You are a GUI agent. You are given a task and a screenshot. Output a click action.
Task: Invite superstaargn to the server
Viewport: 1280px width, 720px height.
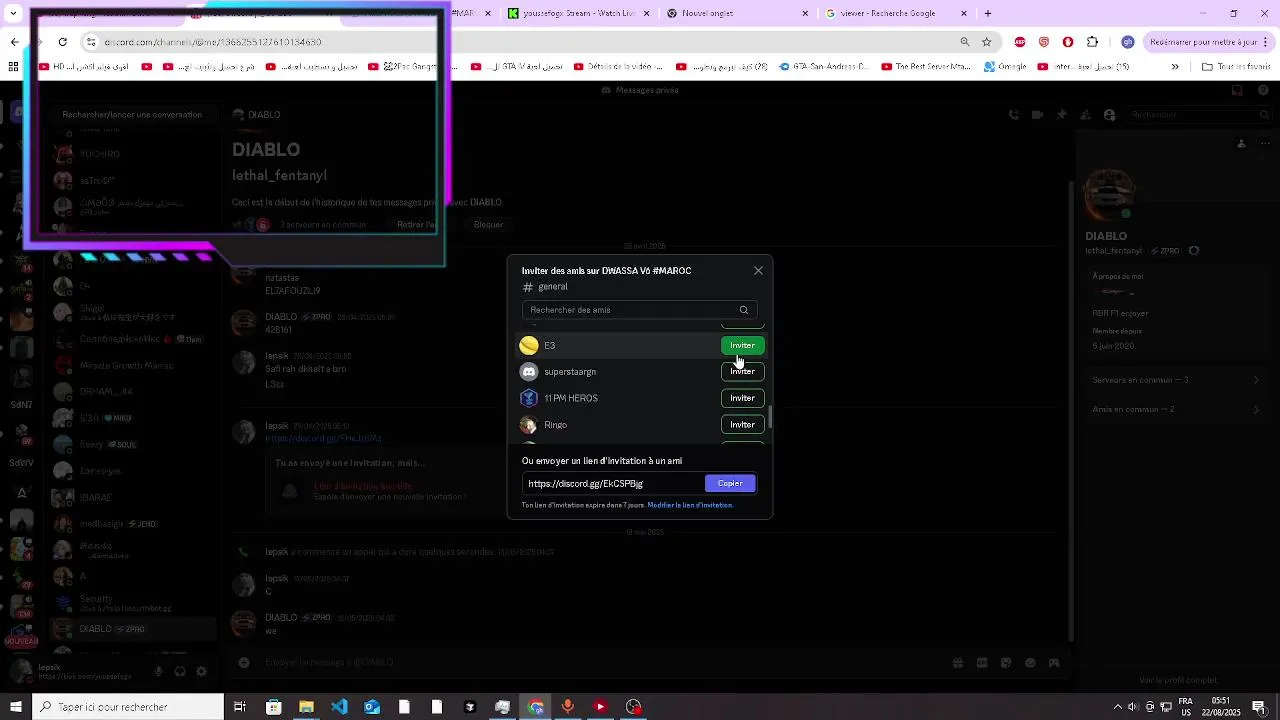click(x=742, y=372)
